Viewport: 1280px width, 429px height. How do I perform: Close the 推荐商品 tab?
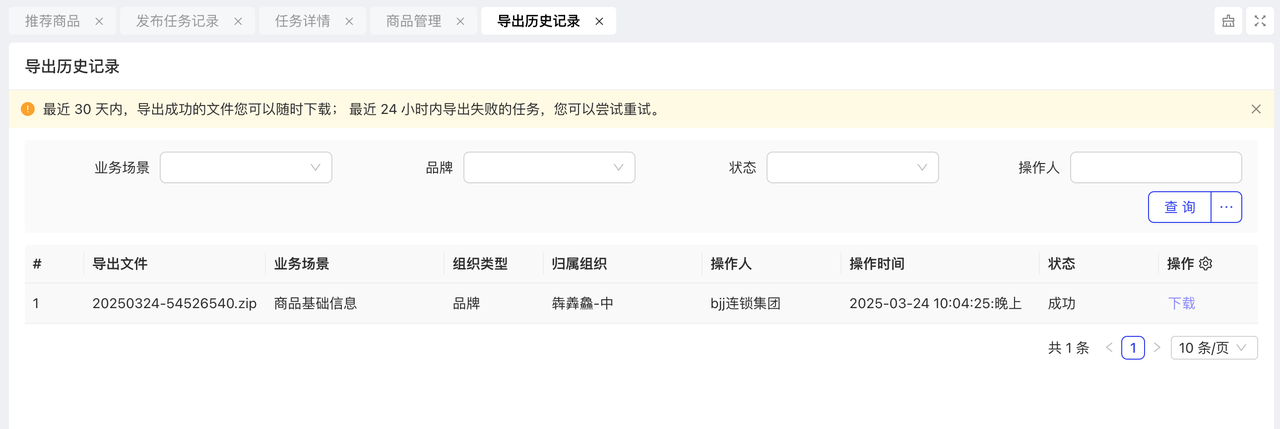click(x=98, y=21)
